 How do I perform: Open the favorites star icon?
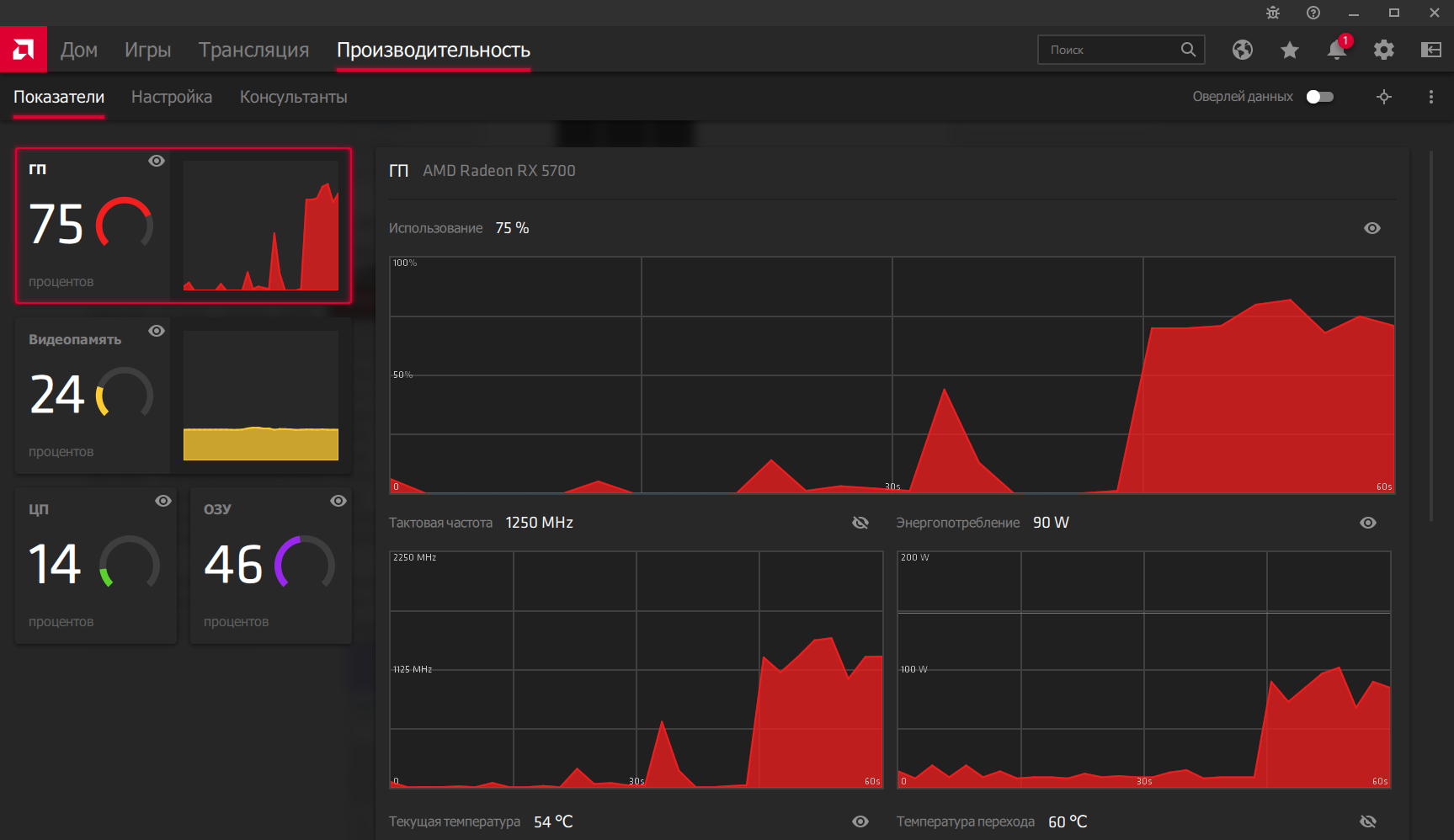pos(1290,50)
